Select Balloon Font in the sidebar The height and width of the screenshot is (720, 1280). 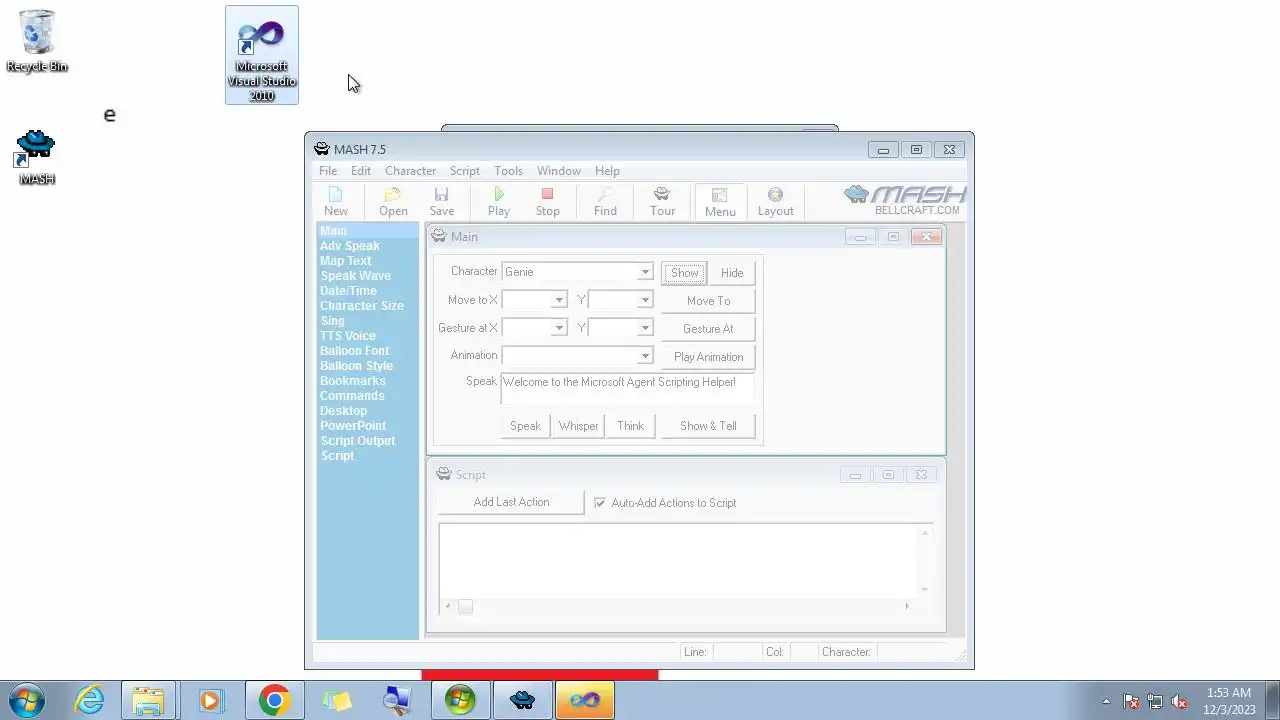pyautogui.click(x=354, y=351)
